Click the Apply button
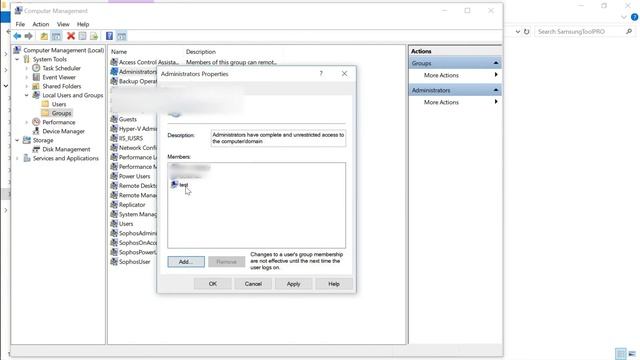The image size is (640, 360). [x=293, y=284]
